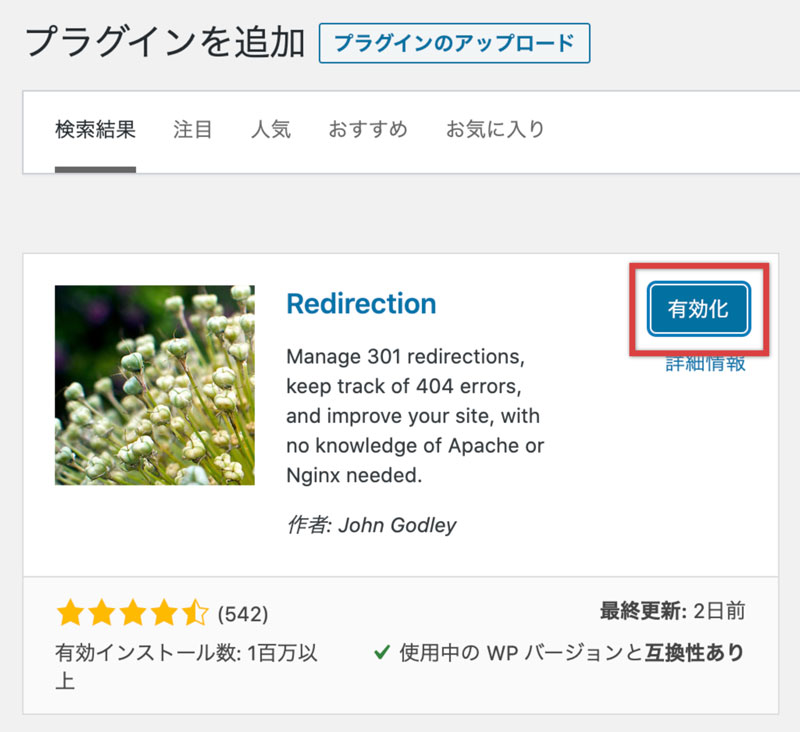The height and width of the screenshot is (732, 800).
Task: Open the Redirection plugin flower thumbnail
Action: [155, 385]
